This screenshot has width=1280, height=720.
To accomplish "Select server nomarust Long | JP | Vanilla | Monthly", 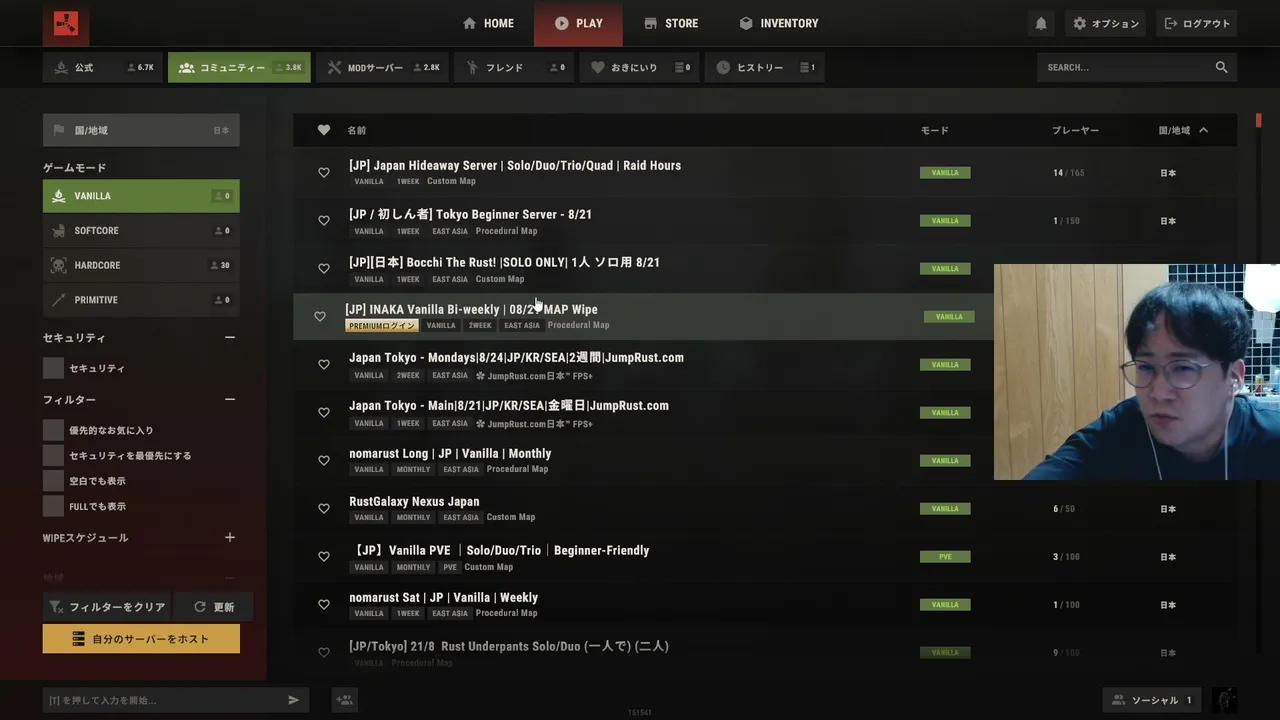I will [450, 454].
